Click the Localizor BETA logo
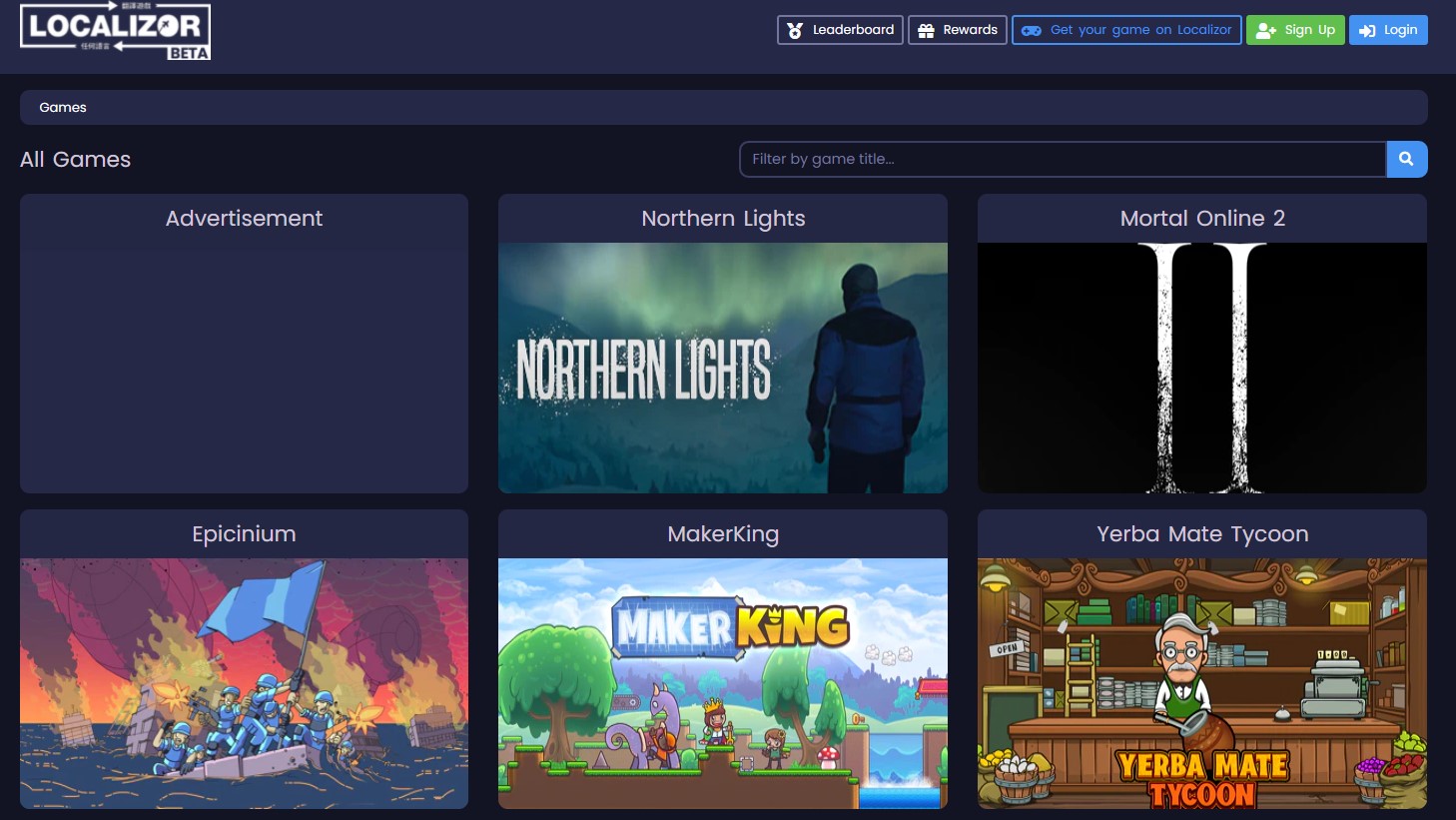This screenshot has height=820, width=1456. 115,30
